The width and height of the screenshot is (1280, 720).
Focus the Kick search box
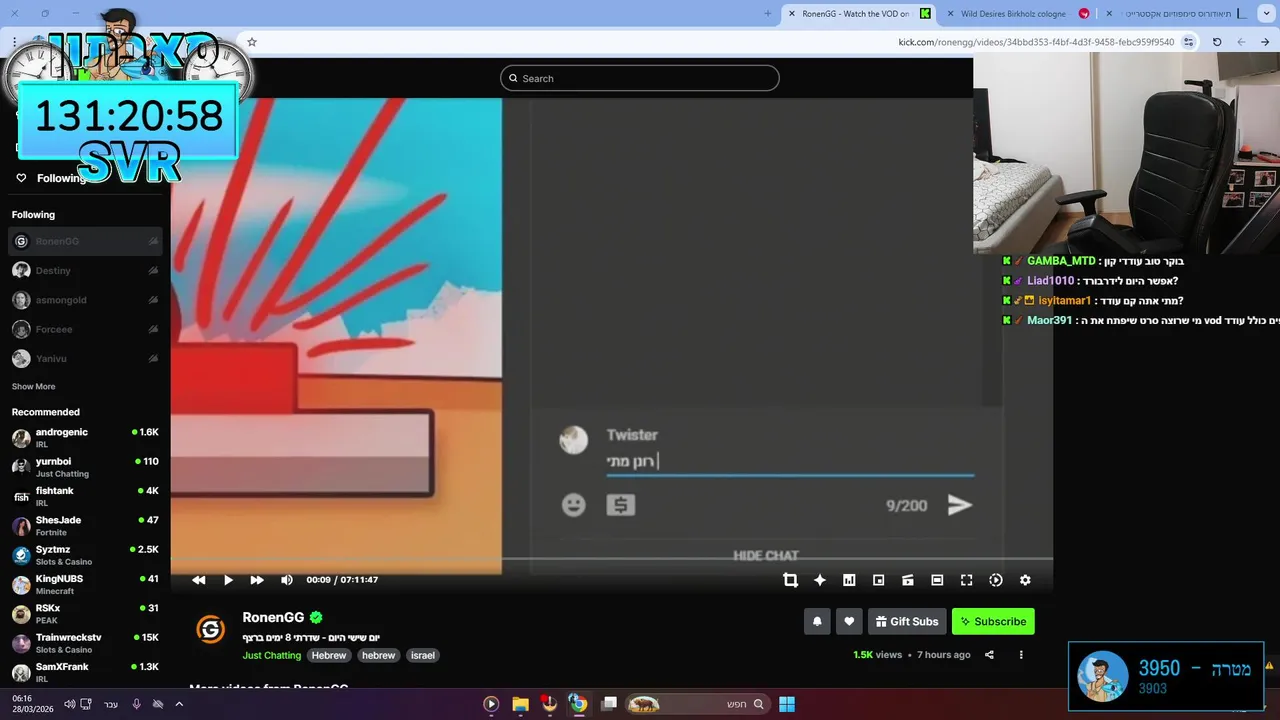coord(640,78)
